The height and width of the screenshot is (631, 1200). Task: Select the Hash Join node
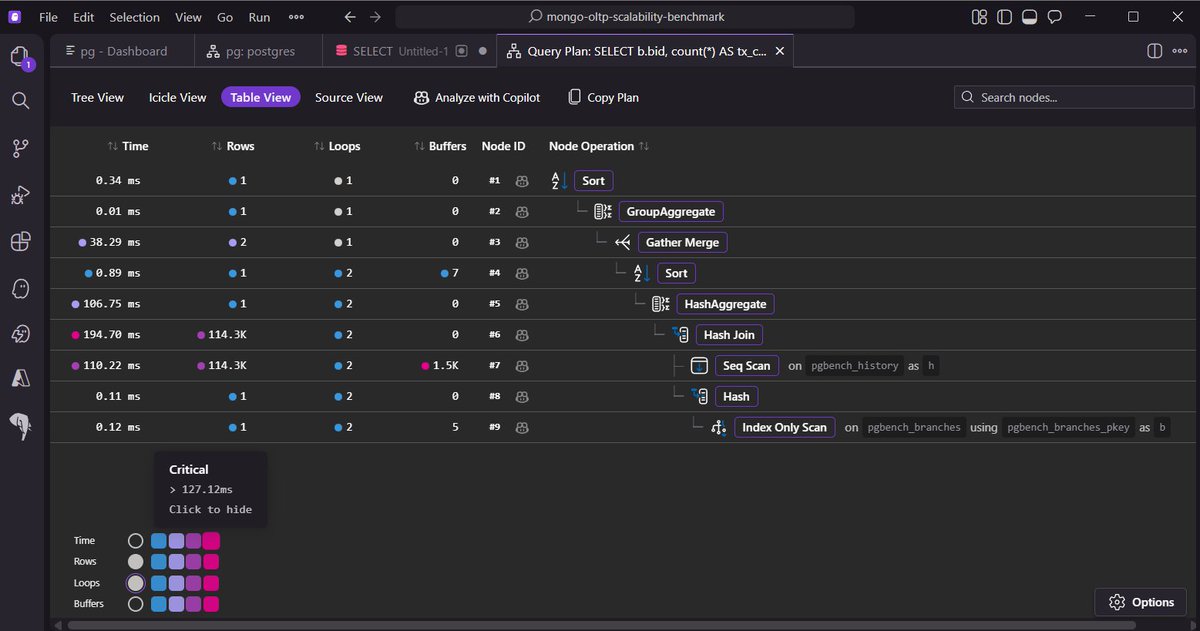pos(728,335)
